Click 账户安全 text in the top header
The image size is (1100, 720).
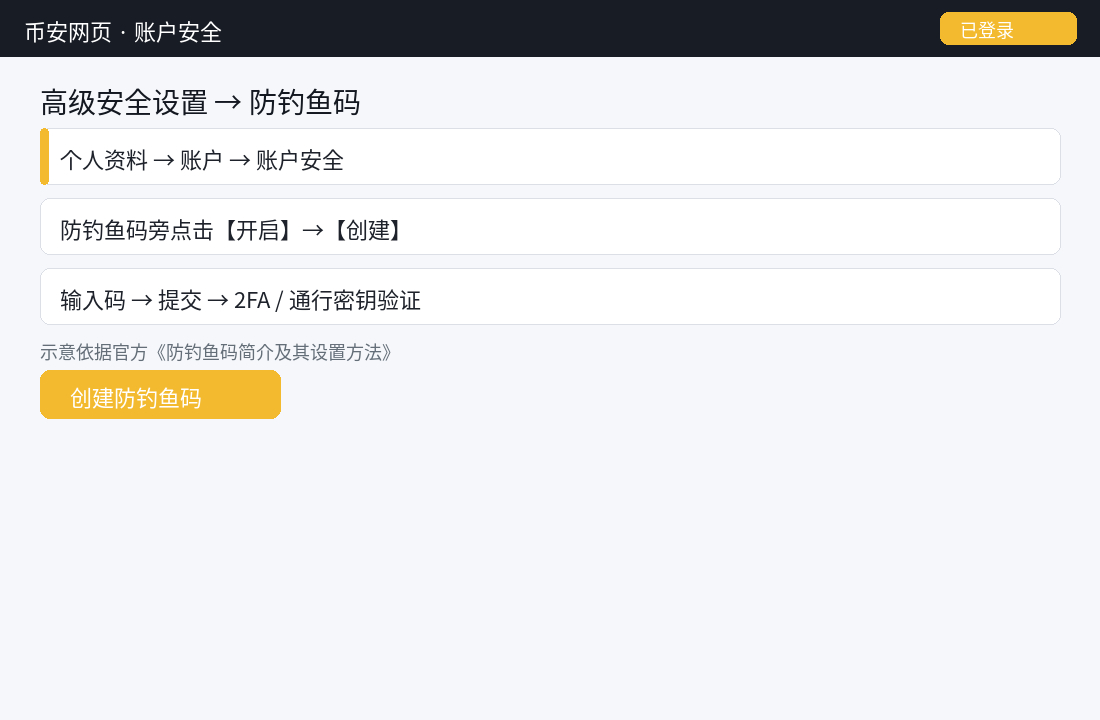click(x=177, y=32)
